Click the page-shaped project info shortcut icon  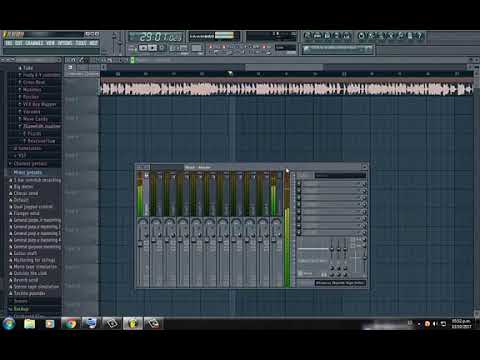pyautogui.click(x=410, y=36)
